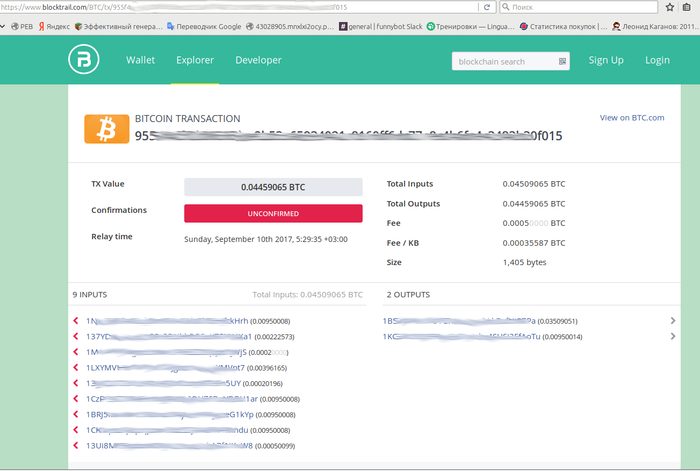Open input address ending ndu

167,430
